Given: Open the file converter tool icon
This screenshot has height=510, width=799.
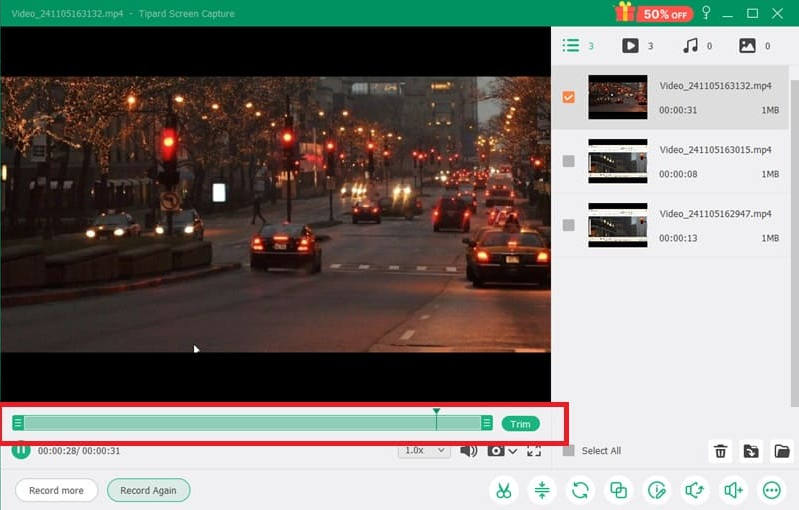Looking at the screenshot, I should pos(580,490).
